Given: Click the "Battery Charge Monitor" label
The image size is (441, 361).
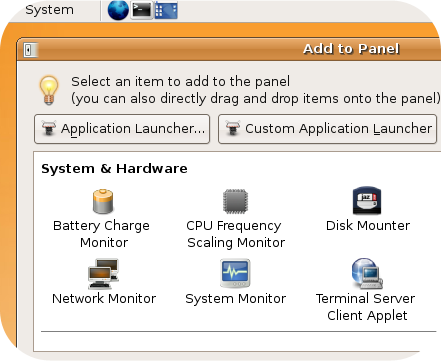Looking at the screenshot, I should [x=102, y=234].
